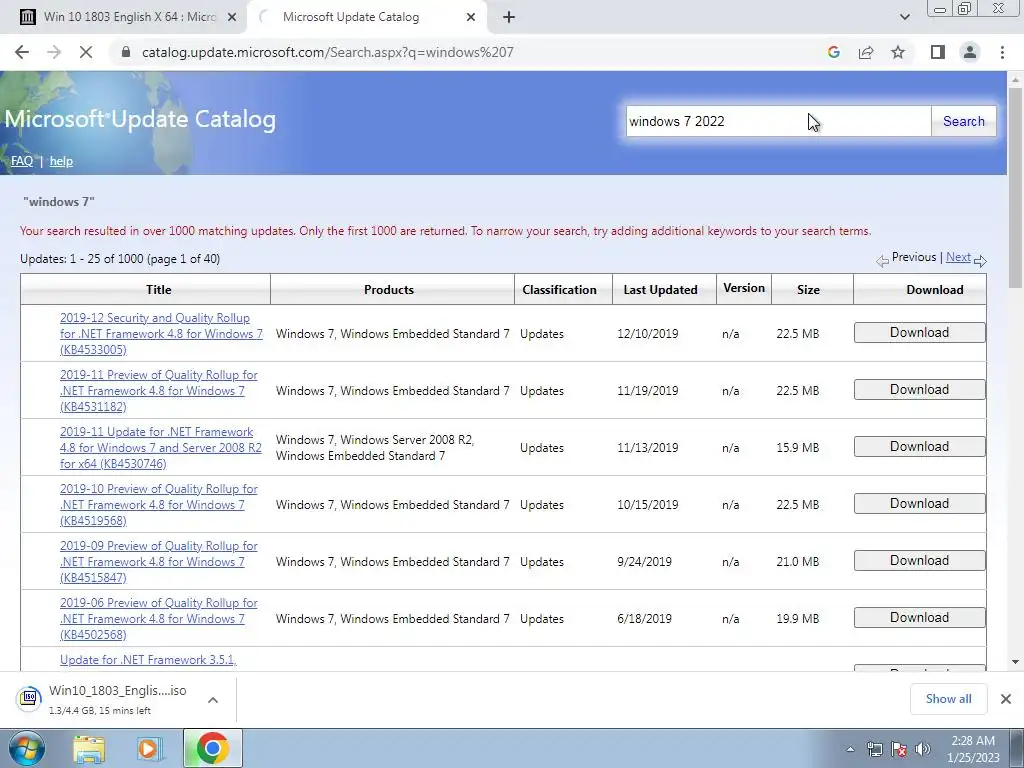Download the 11/19/2019 update
The height and width of the screenshot is (768, 1024).
click(x=920, y=389)
